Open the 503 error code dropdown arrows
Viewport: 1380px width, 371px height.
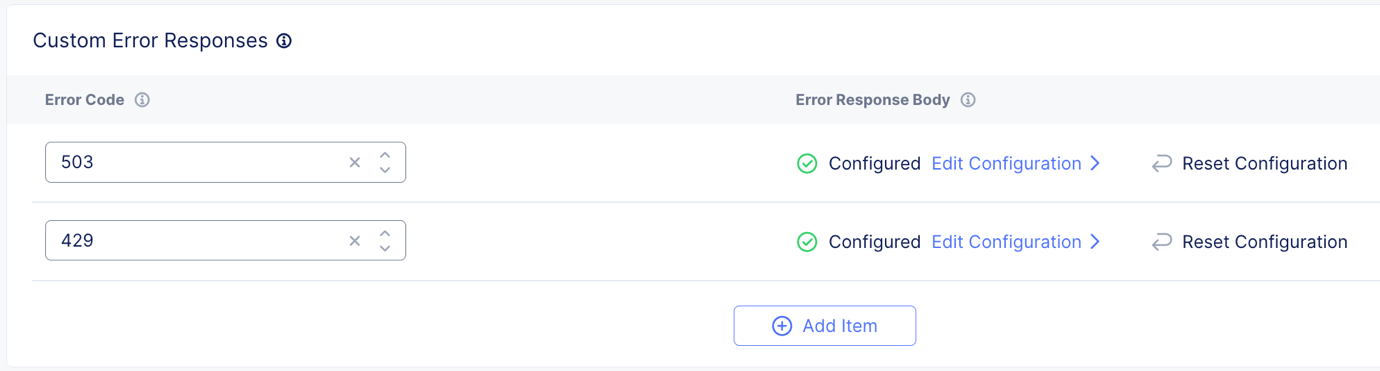[x=385, y=162]
